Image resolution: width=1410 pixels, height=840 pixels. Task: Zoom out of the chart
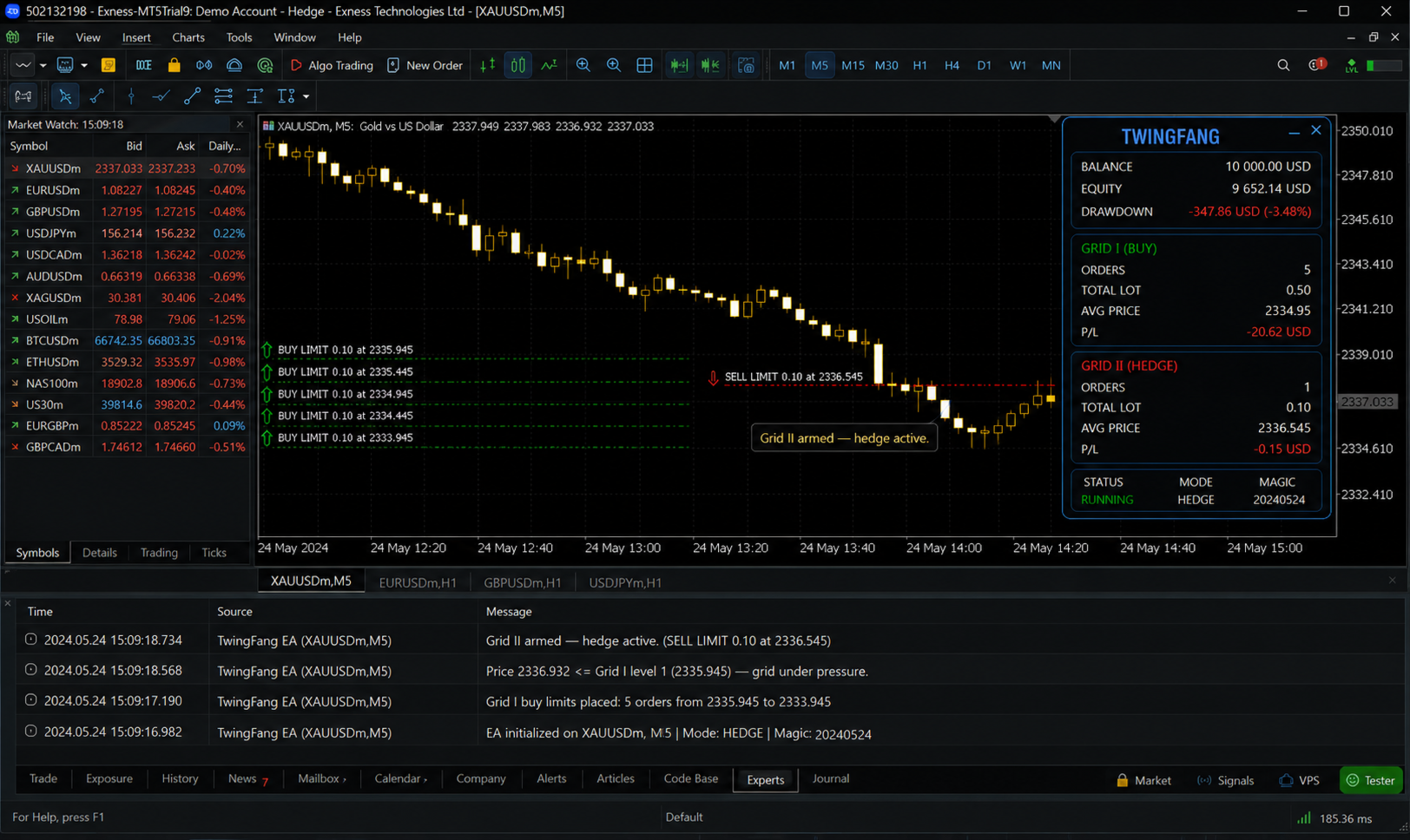(x=614, y=65)
